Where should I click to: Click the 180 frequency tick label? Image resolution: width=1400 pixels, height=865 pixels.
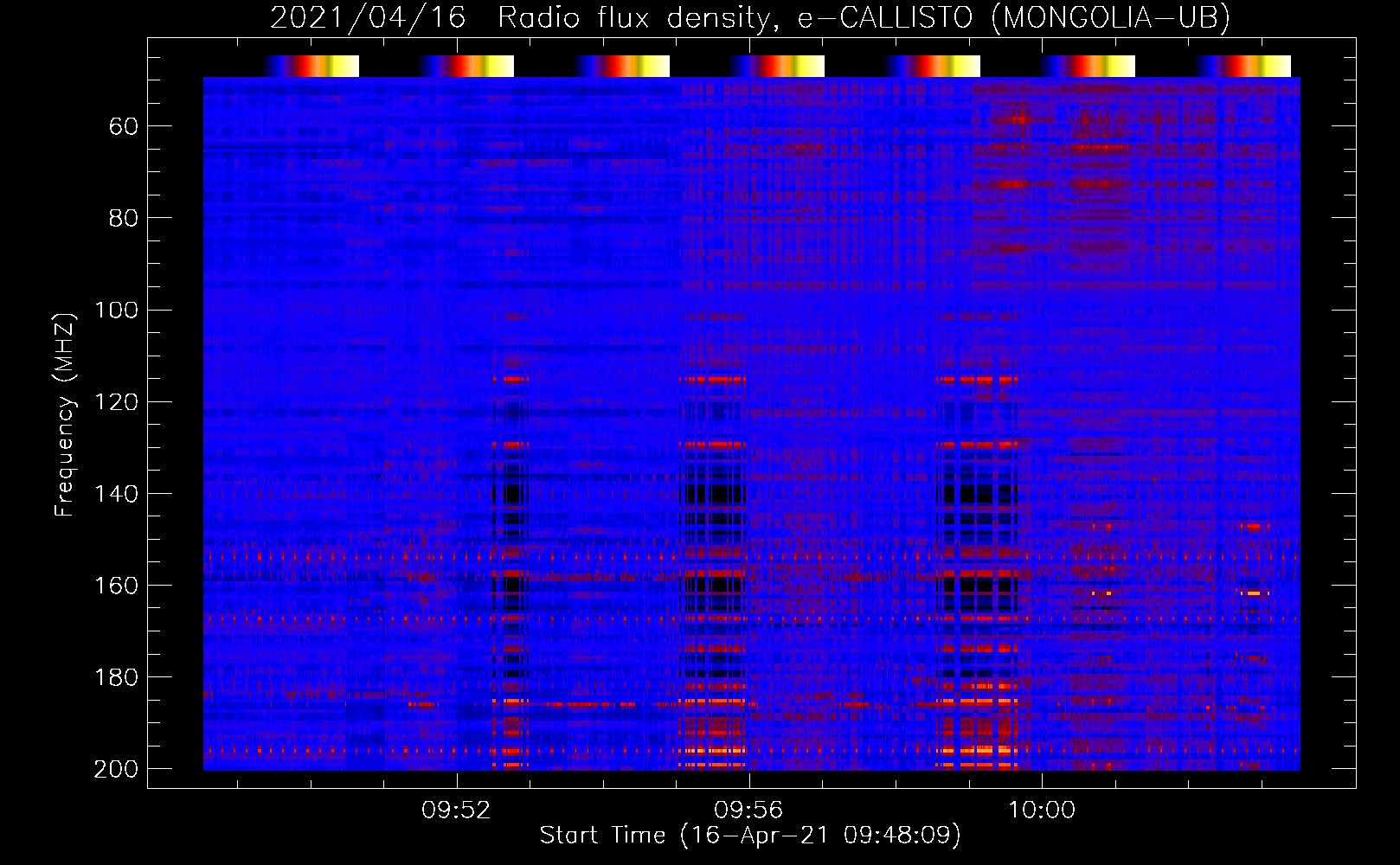[116, 677]
